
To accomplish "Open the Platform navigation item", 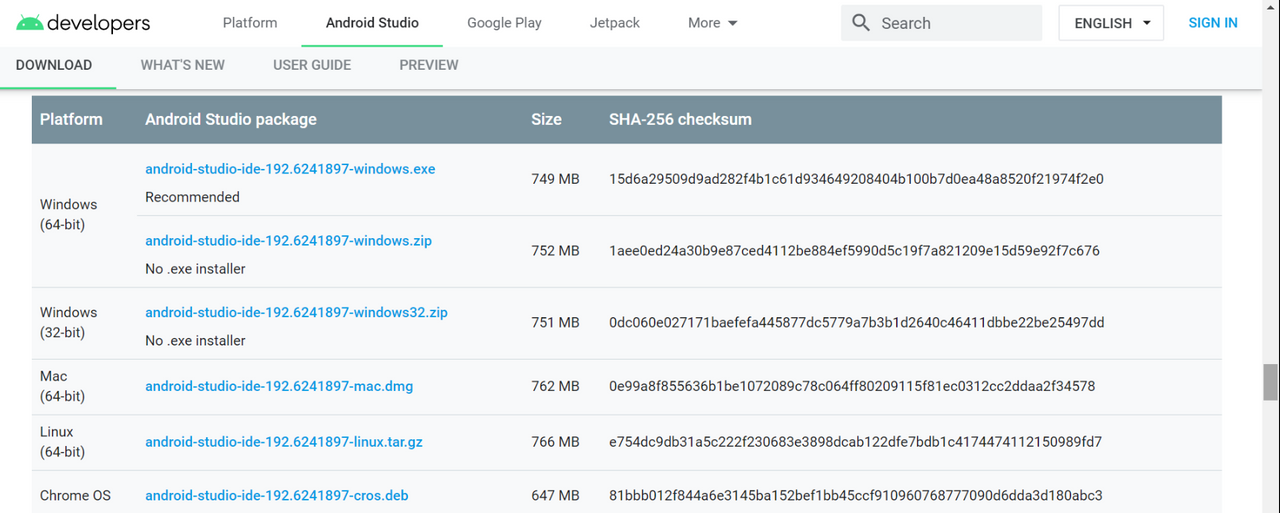I will click(x=250, y=23).
